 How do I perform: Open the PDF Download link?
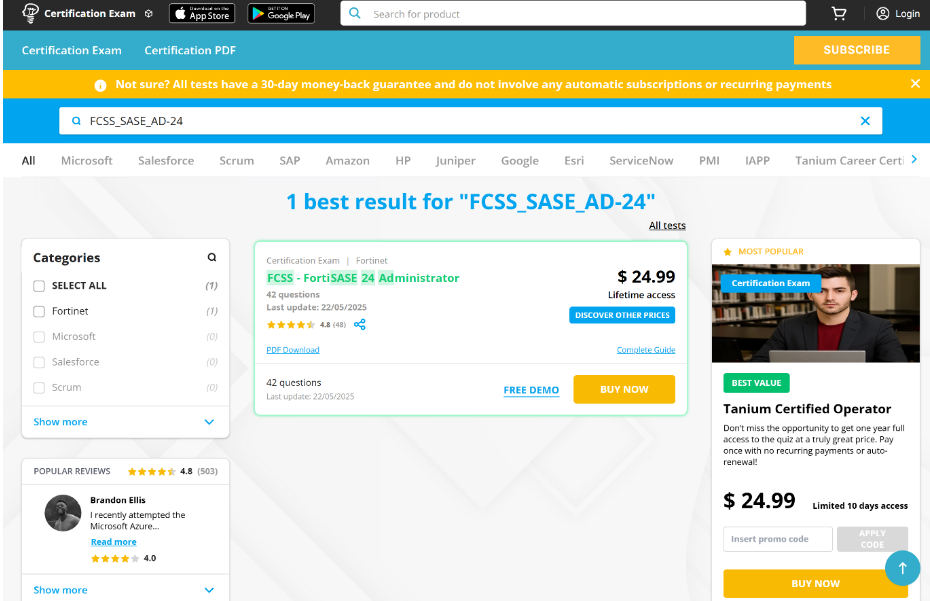292,350
